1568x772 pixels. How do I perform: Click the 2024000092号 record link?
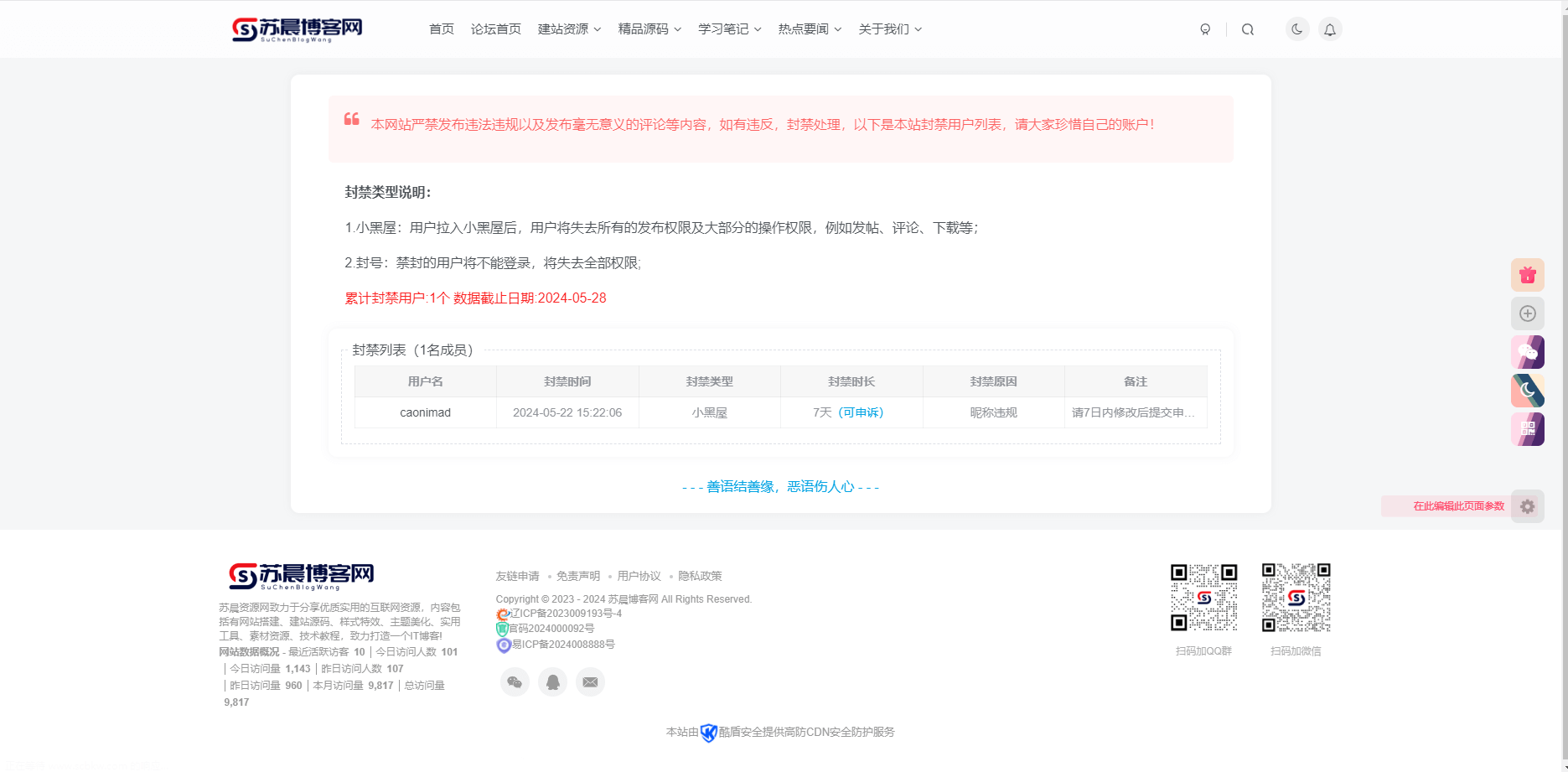(x=551, y=629)
